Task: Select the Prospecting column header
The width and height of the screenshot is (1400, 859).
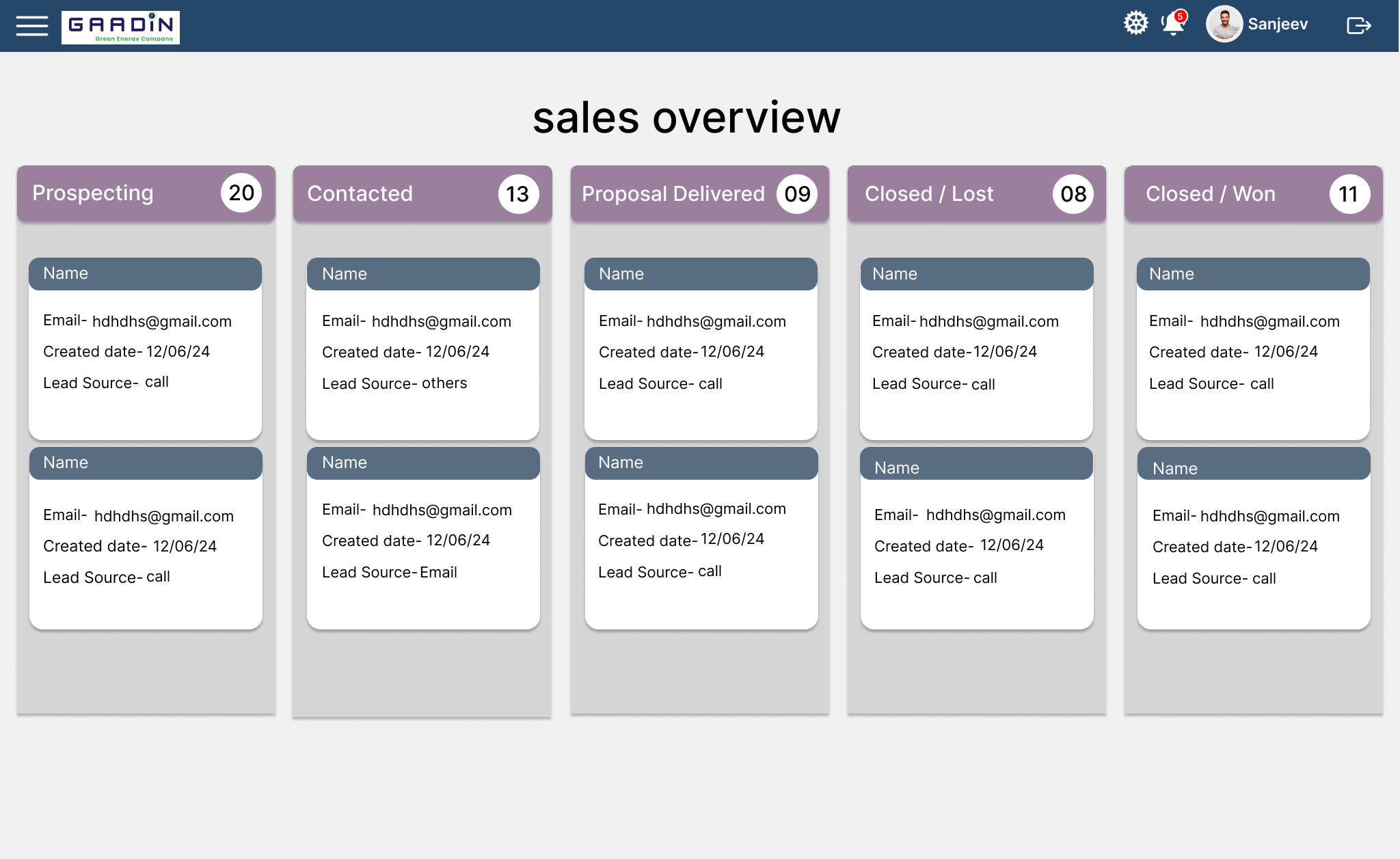Action: coord(93,193)
